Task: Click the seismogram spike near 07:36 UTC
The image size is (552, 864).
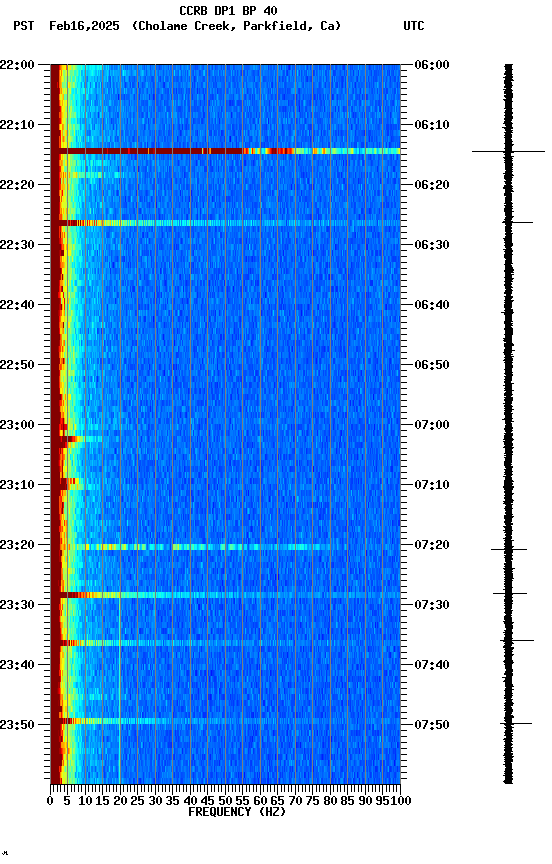Action: coord(517,640)
